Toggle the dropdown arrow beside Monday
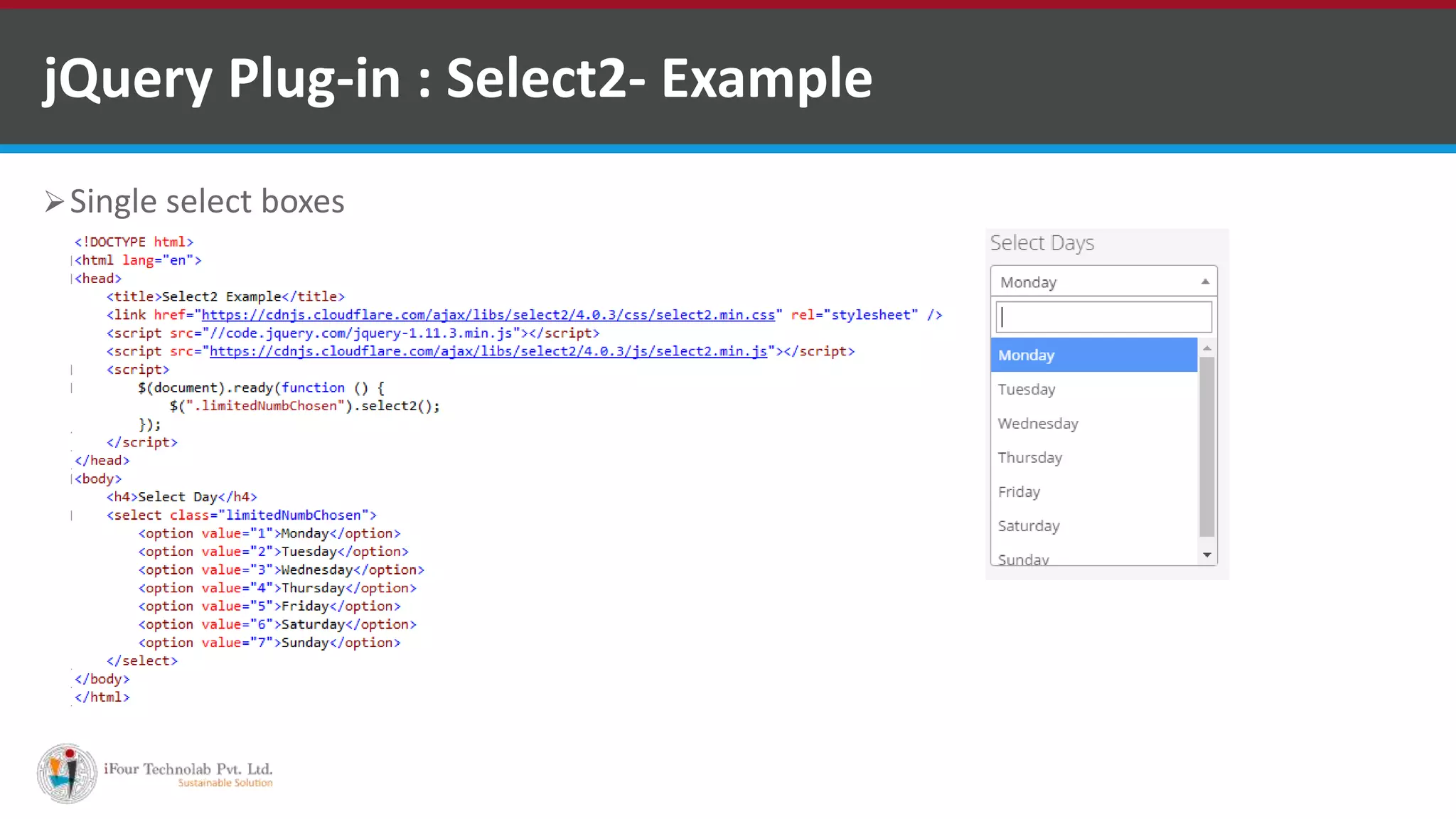Viewport: 1456px width, 819px height. [x=1205, y=282]
